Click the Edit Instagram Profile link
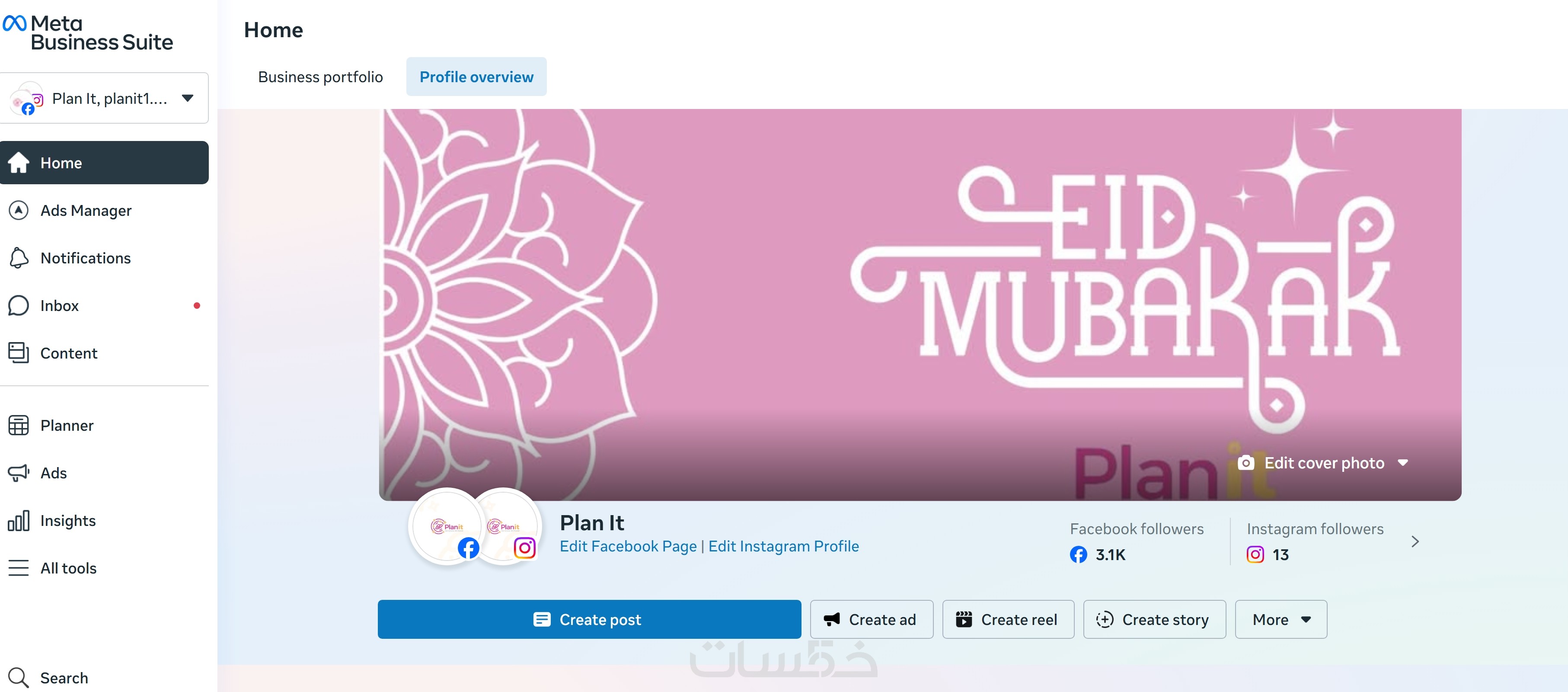Screen dimensions: 1568x692 coord(783,546)
